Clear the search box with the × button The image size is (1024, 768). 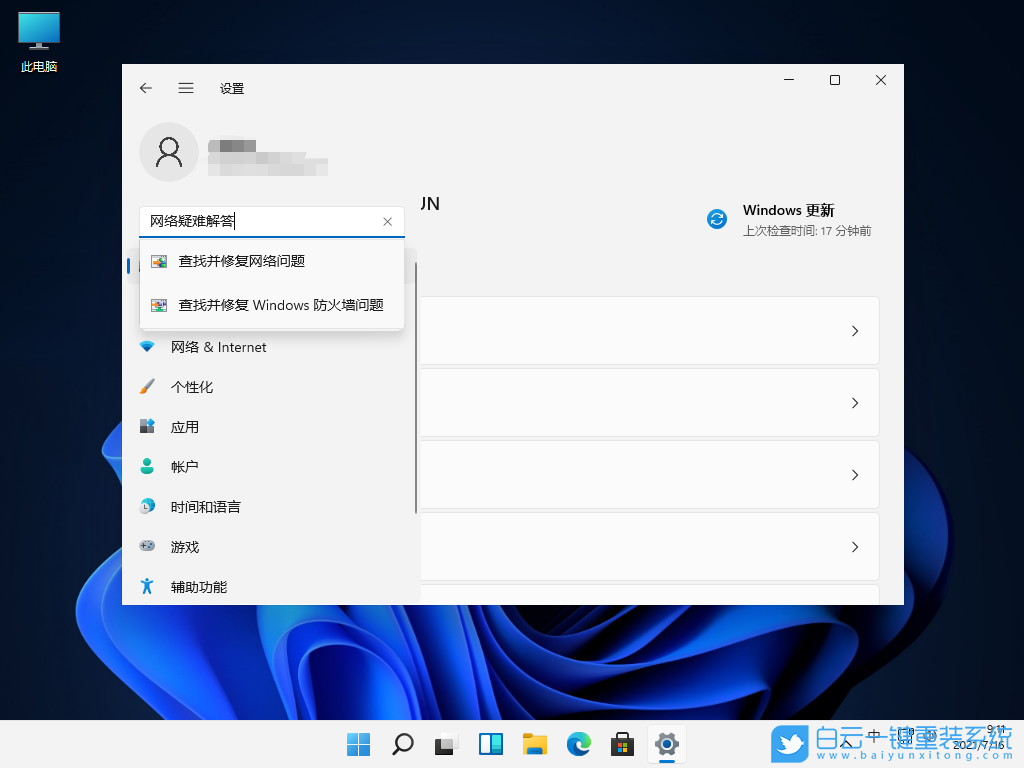coord(387,222)
